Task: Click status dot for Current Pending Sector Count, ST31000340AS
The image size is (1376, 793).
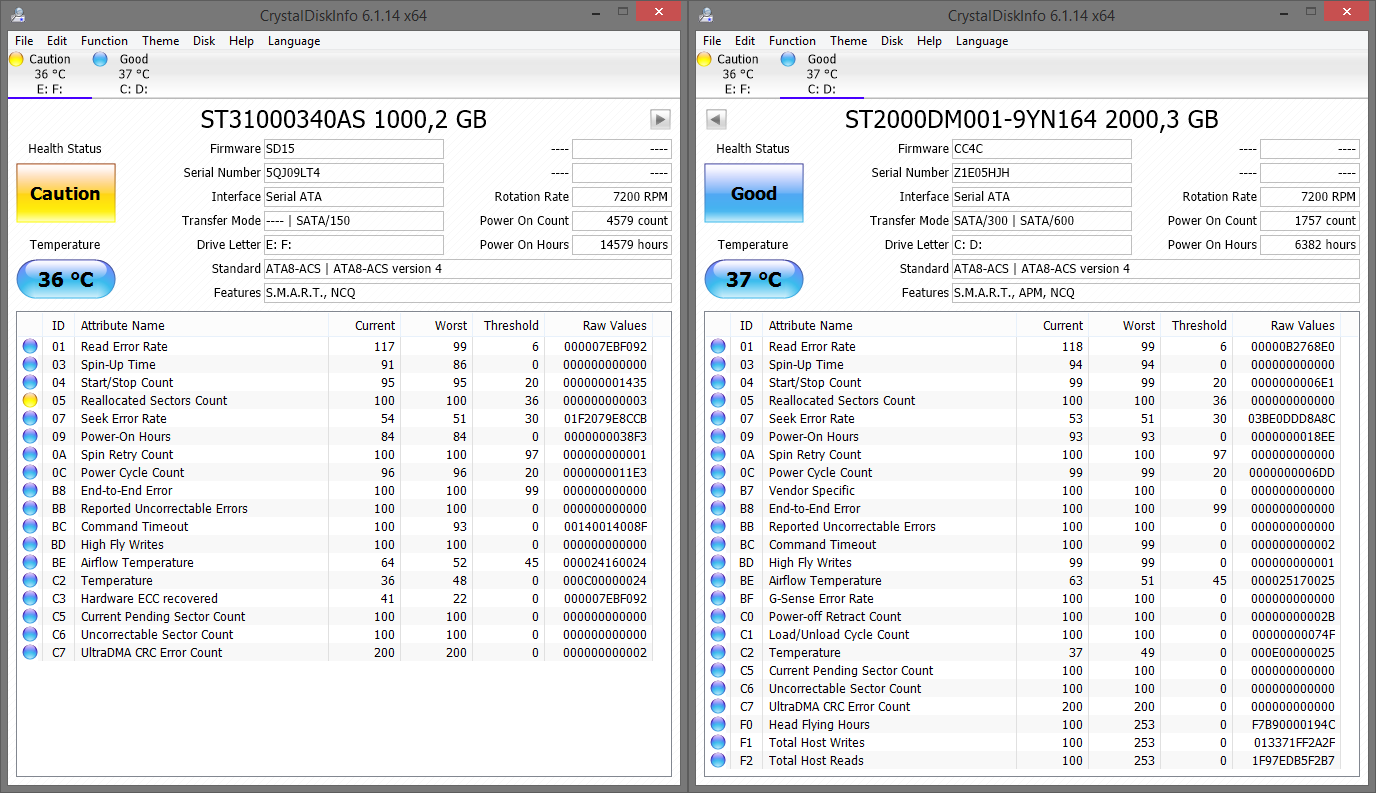Action: (30, 616)
